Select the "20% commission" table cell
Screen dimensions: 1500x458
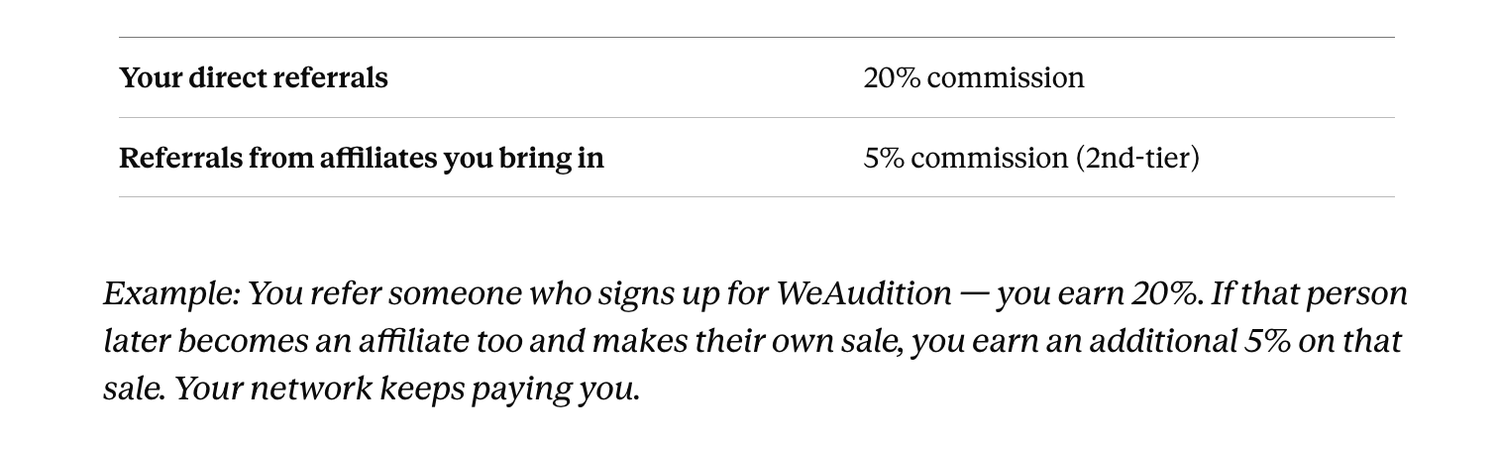pyautogui.click(x=974, y=78)
